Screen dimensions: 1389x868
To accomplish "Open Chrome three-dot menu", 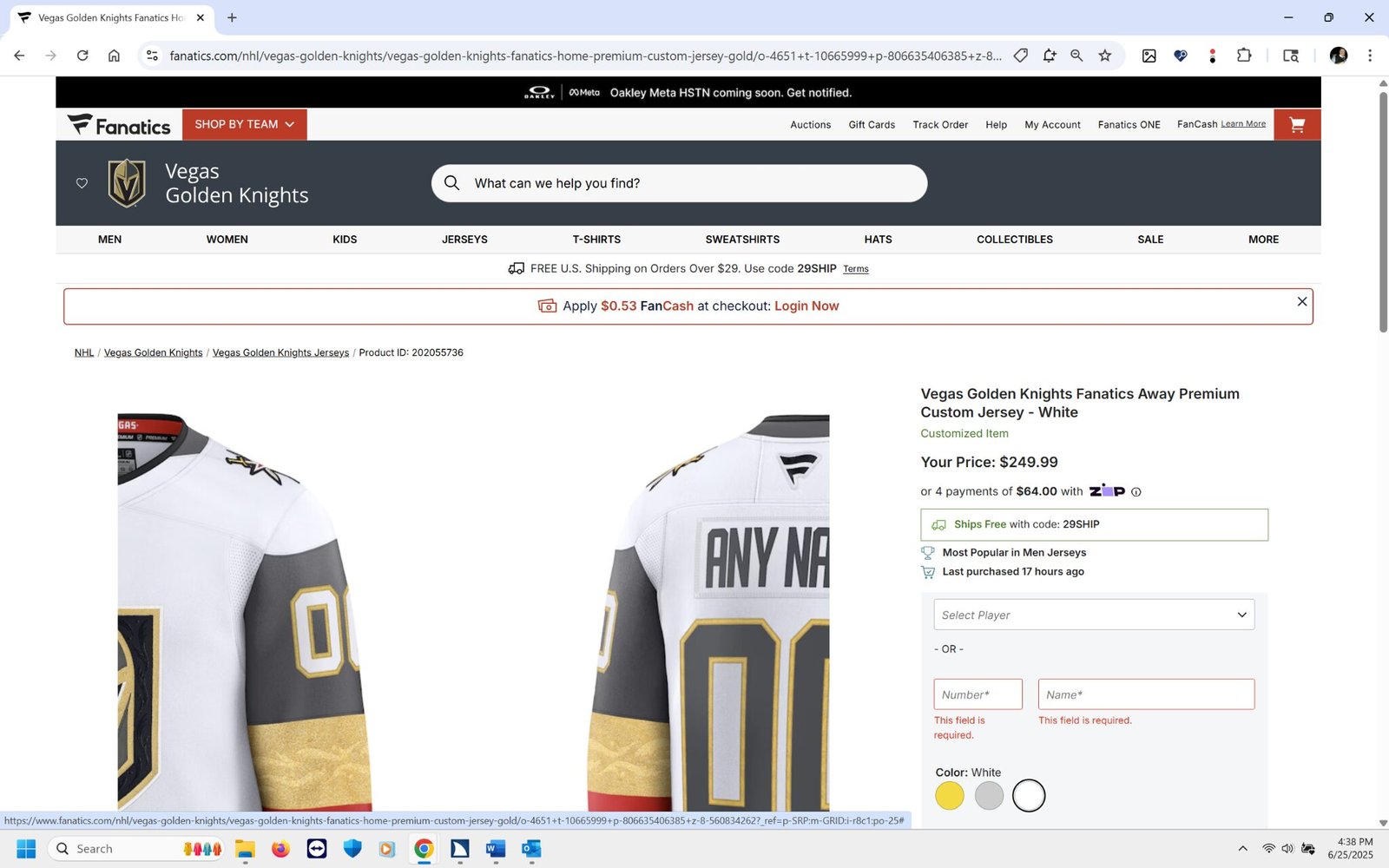I will 1370,56.
